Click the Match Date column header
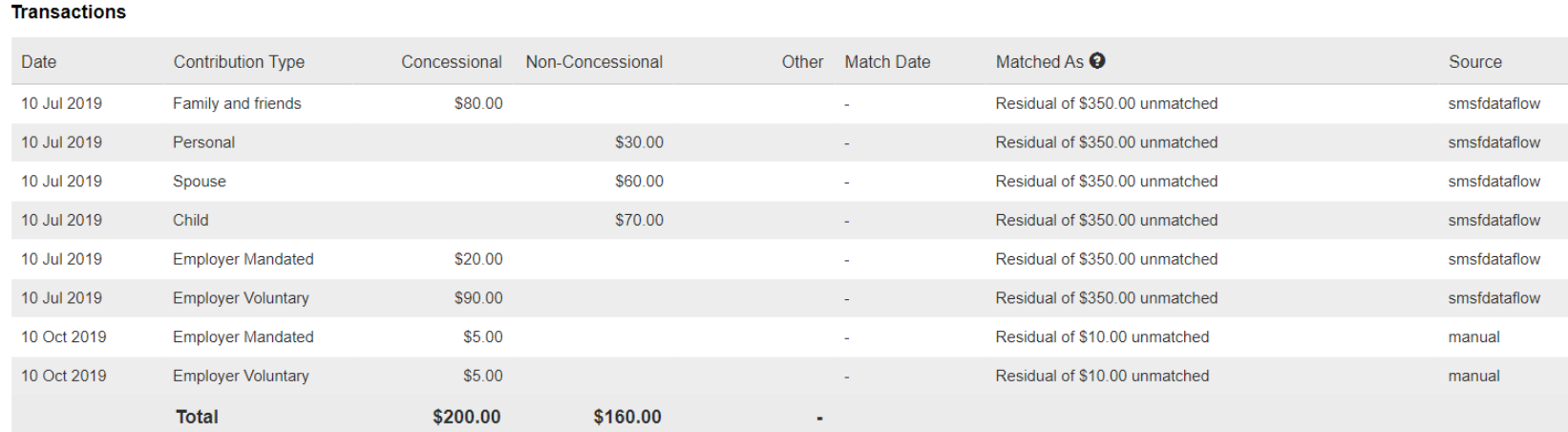Screen dimensions: 1568x432 pyautogui.click(x=887, y=61)
